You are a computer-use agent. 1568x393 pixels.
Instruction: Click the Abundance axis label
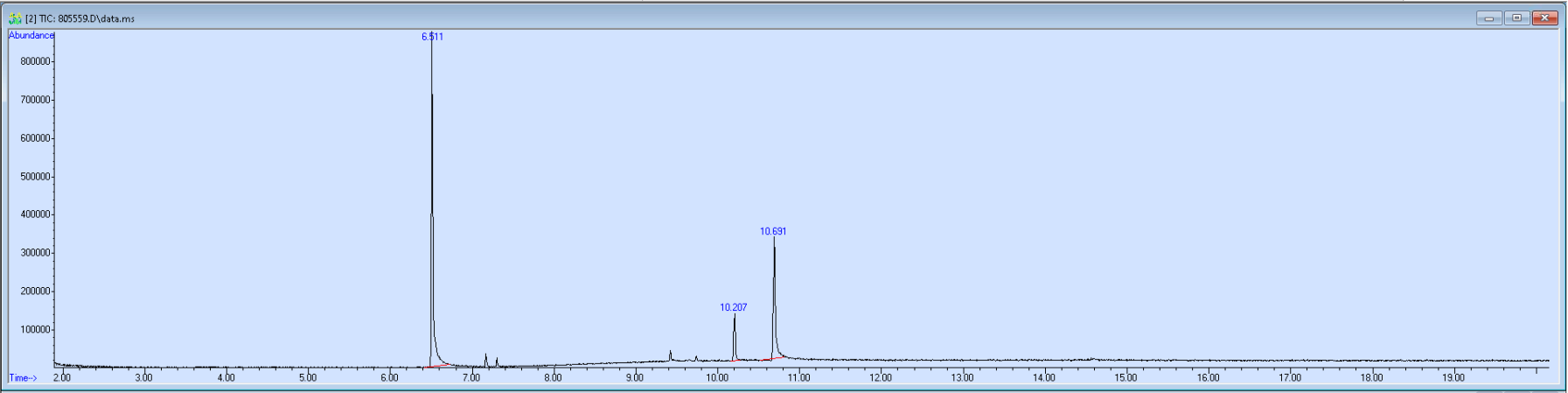pyautogui.click(x=31, y=36)
